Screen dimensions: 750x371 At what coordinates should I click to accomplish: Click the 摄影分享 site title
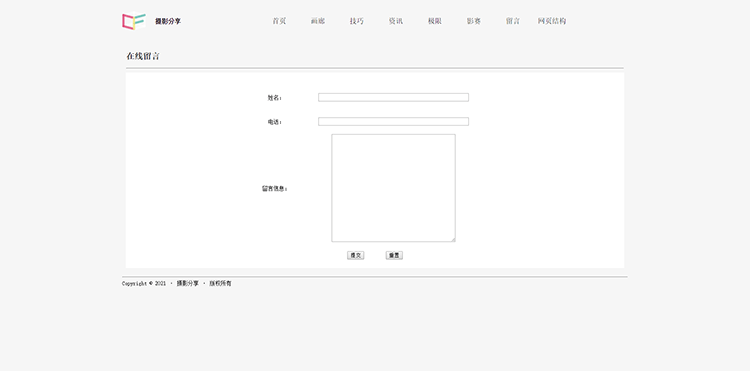(168, 22)
